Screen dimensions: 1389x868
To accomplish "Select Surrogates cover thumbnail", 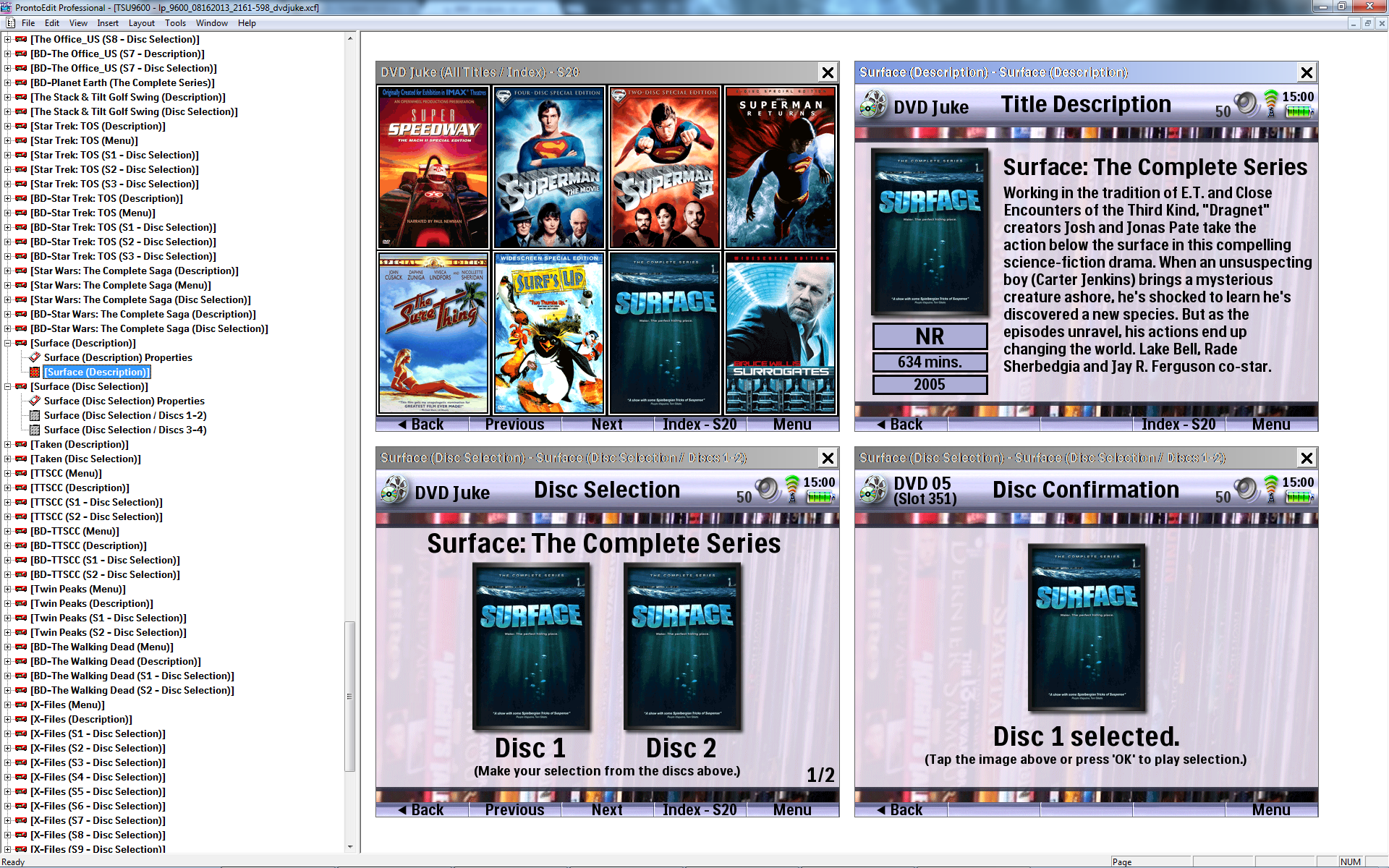I will pyautogui.click(x=781, y=333).
